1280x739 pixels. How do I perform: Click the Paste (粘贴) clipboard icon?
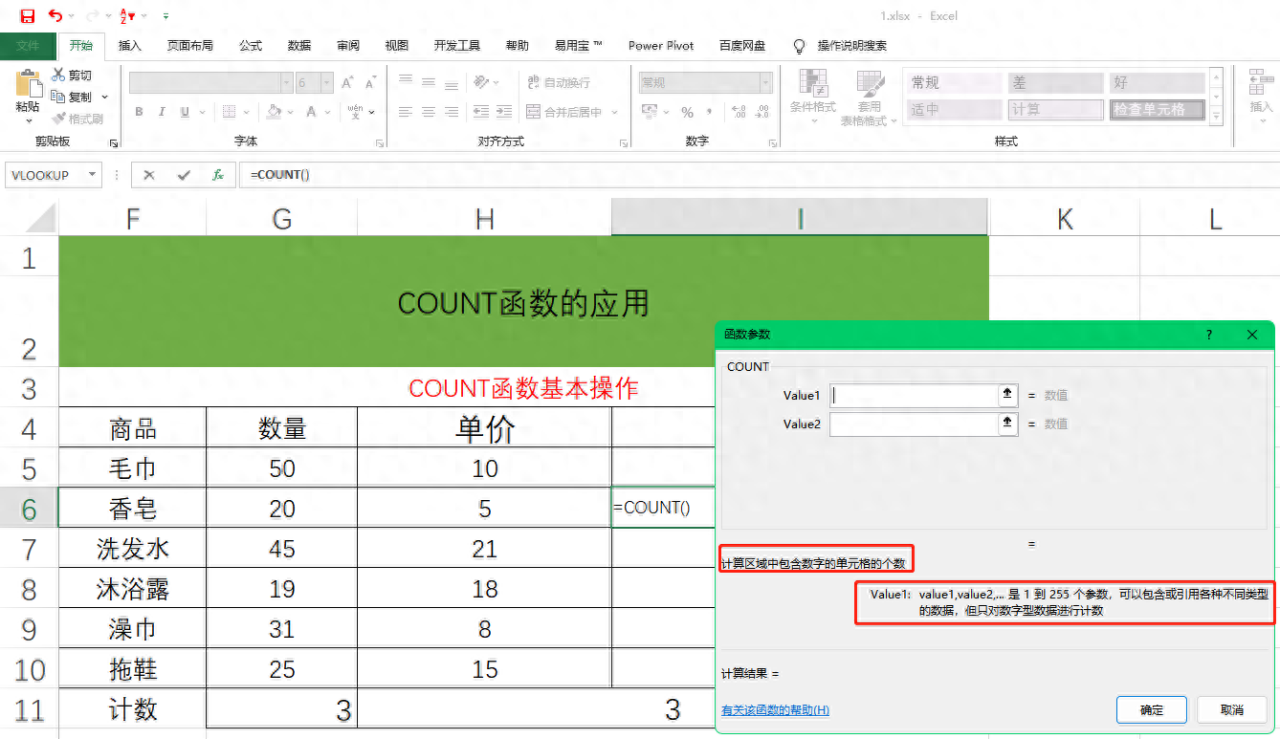click(28, 82)
